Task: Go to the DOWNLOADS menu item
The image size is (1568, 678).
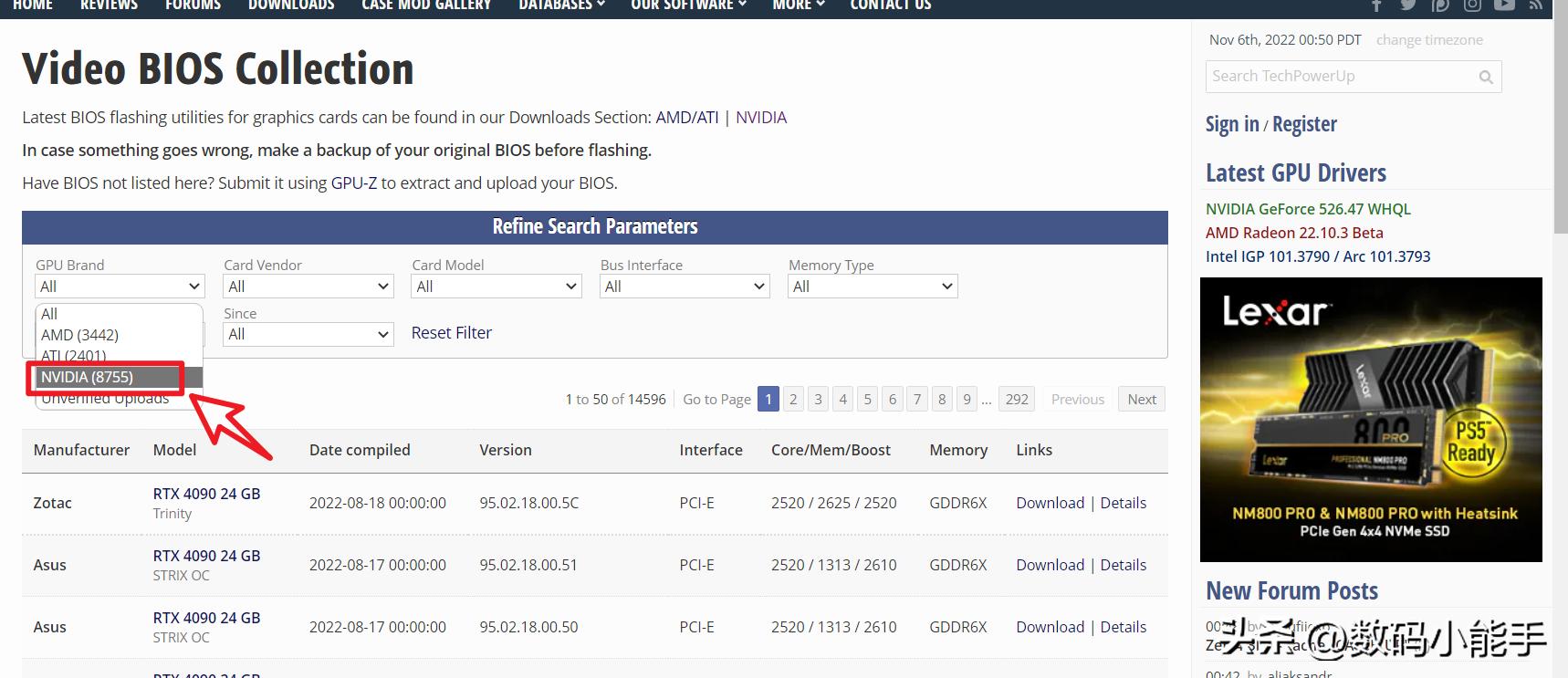Action: click(291, 5)
